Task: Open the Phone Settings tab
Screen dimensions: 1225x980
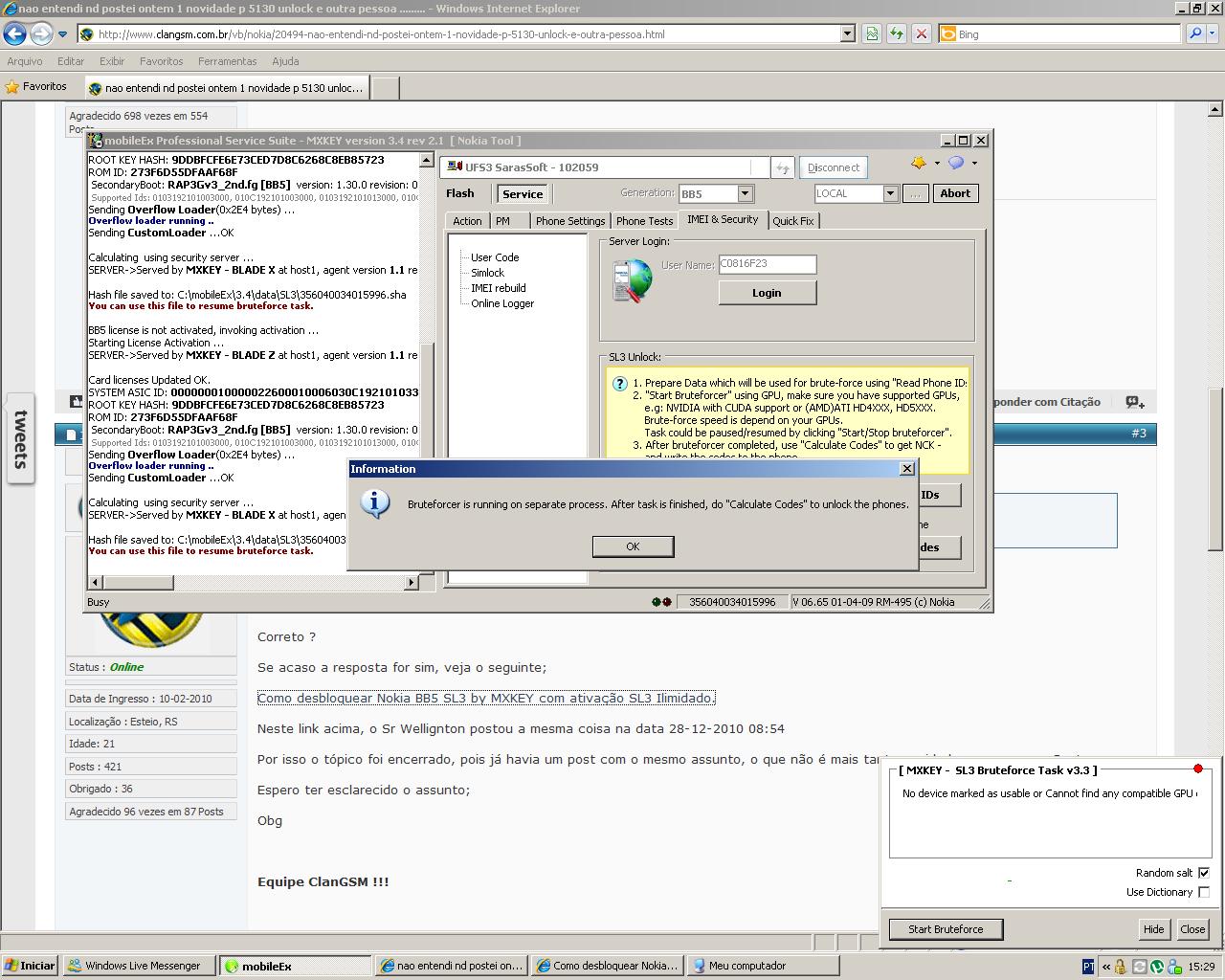Action: point(570,221)
